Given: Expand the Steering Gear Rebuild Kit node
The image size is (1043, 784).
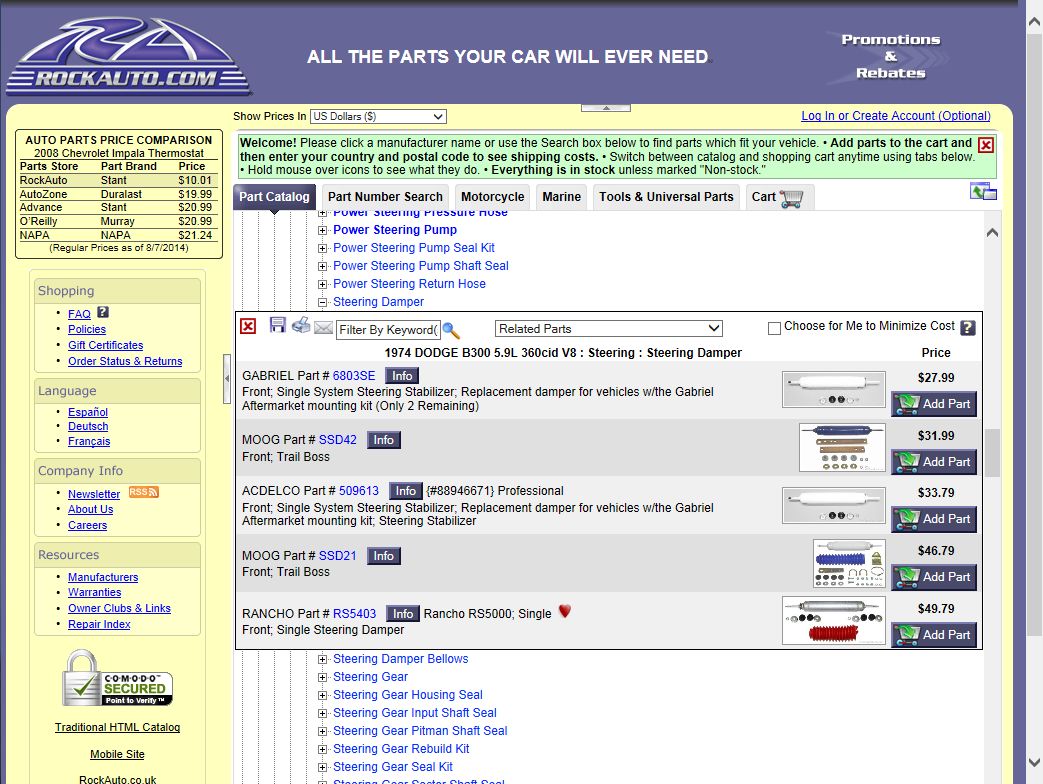Looking at the screenshot, I should tap(323, 749).
